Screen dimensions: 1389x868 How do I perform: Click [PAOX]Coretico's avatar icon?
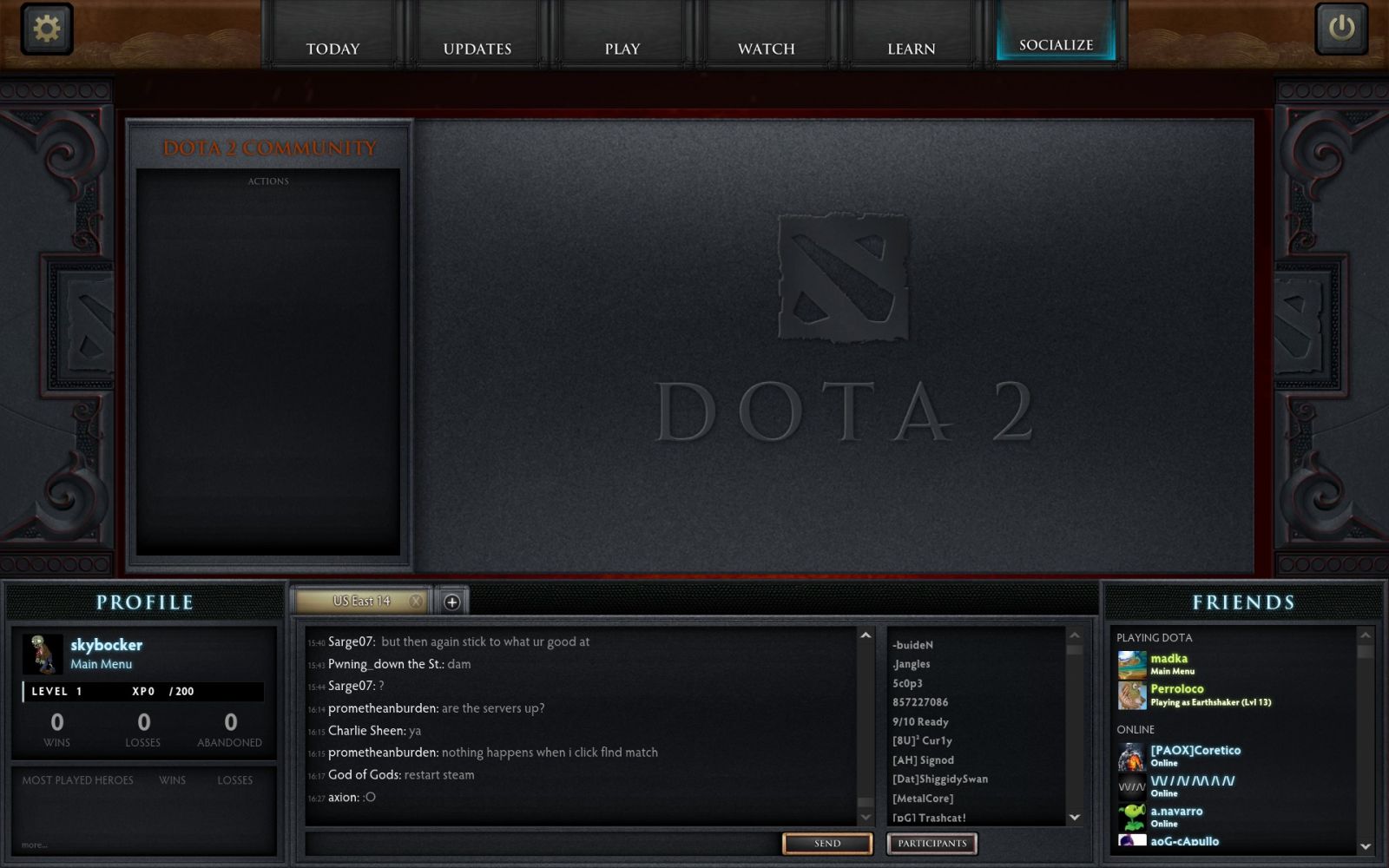(1131, 757)
